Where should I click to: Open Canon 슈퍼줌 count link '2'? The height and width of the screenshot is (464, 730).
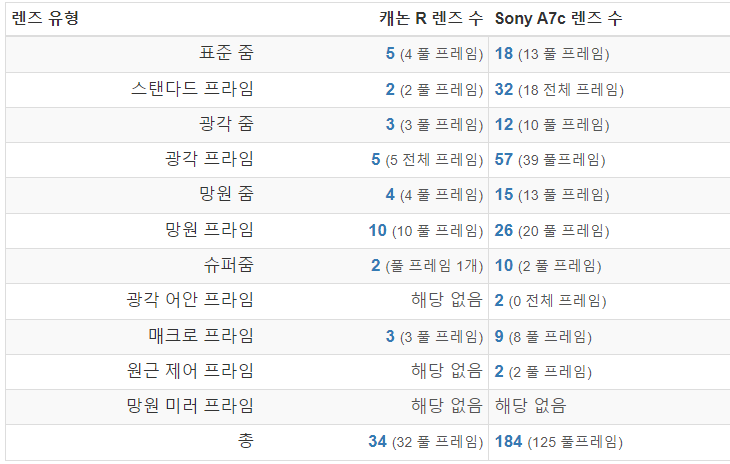pos(376,265)
